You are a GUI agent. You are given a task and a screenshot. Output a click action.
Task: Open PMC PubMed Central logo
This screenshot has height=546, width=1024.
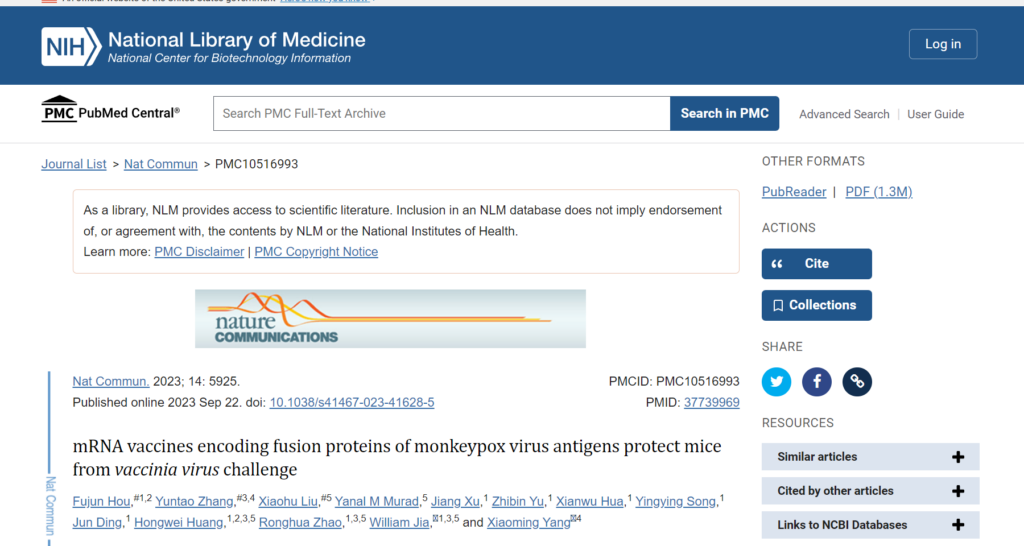tap(110, 110)
